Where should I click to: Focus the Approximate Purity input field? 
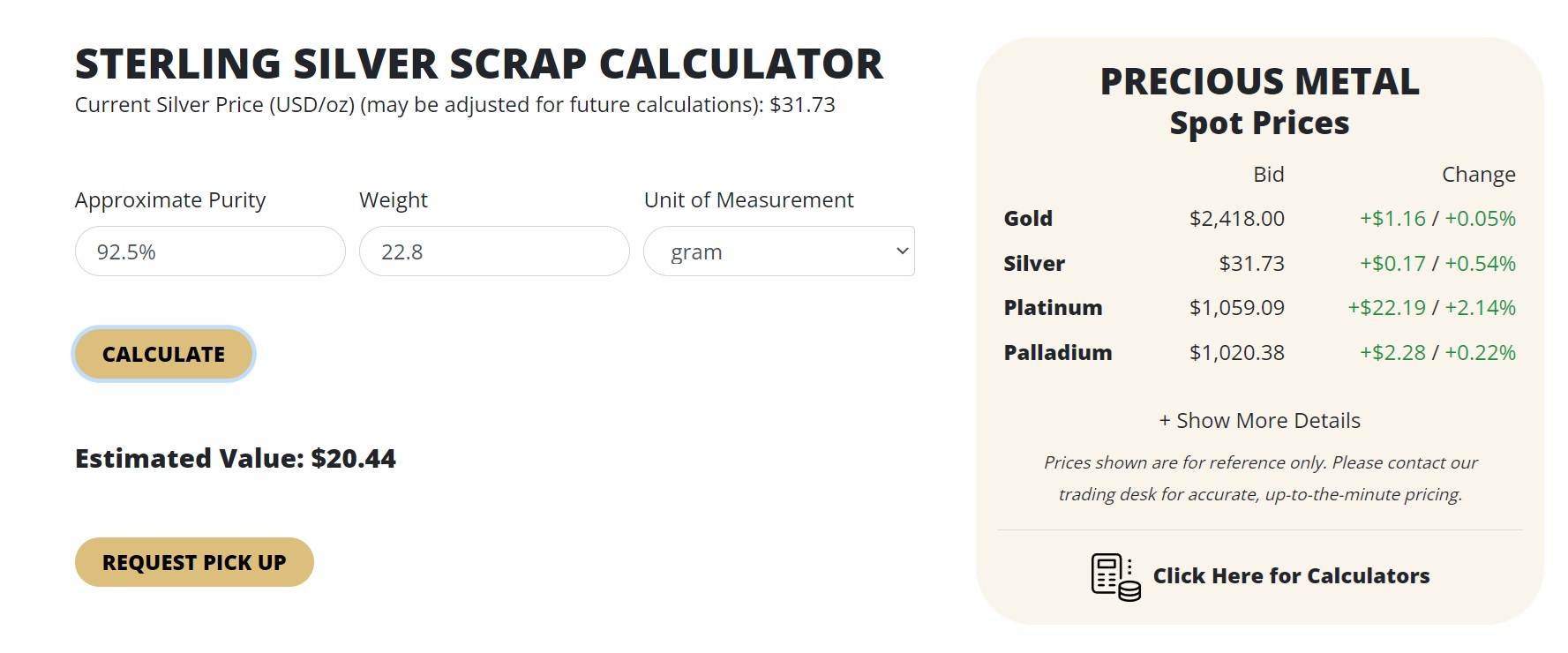coord(210,251)
